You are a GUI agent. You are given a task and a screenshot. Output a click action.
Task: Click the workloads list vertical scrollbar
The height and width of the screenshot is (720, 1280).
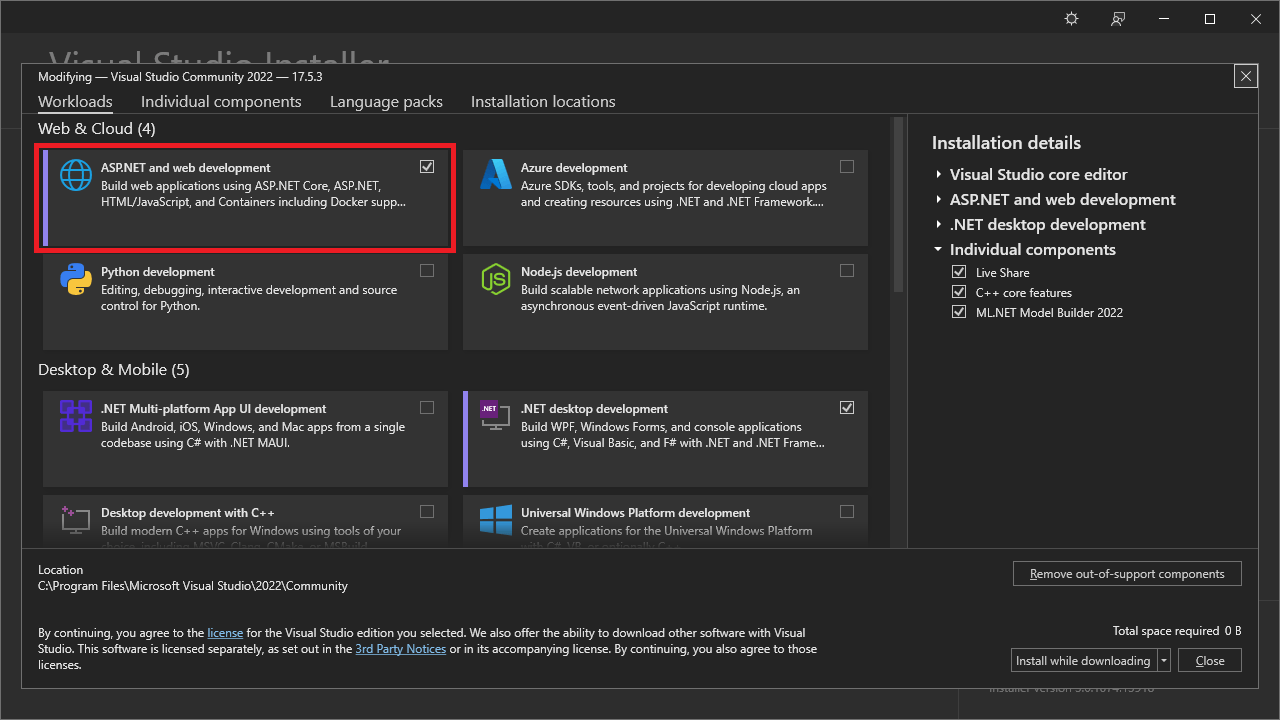[898, 205]
